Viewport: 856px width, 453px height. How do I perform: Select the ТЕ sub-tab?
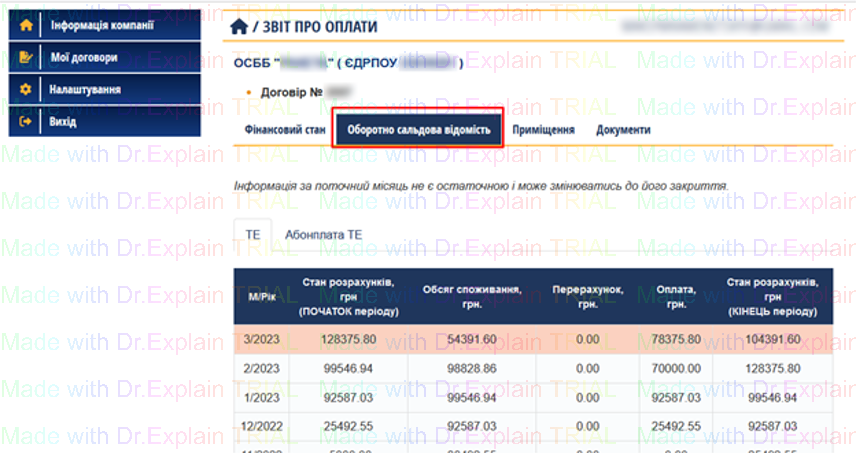[x=253, y=234]
